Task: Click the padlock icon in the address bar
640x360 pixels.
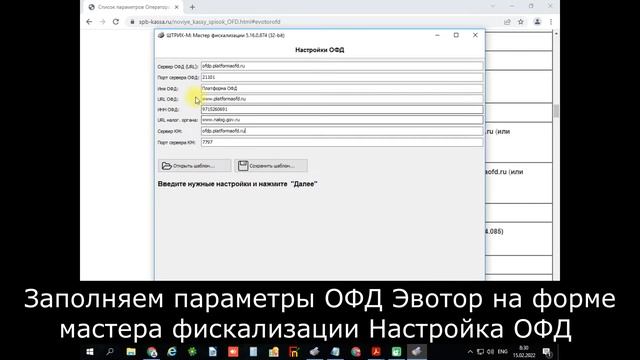Action: tap(132, 22)
